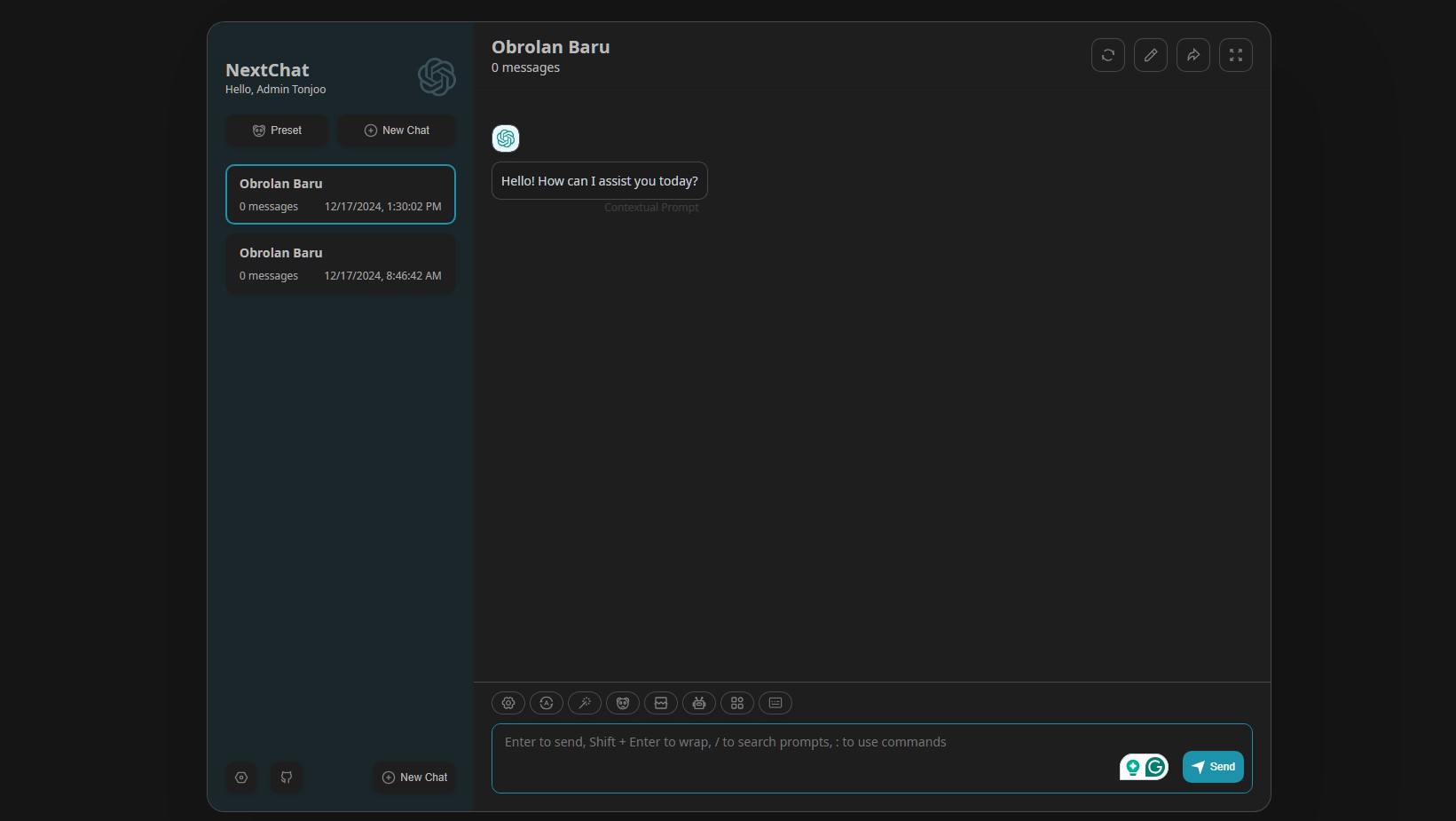Select the Obrolan Baru chat from 1:30:02 PM
The image size is (1456, 821).
click(x=340, y=194)
